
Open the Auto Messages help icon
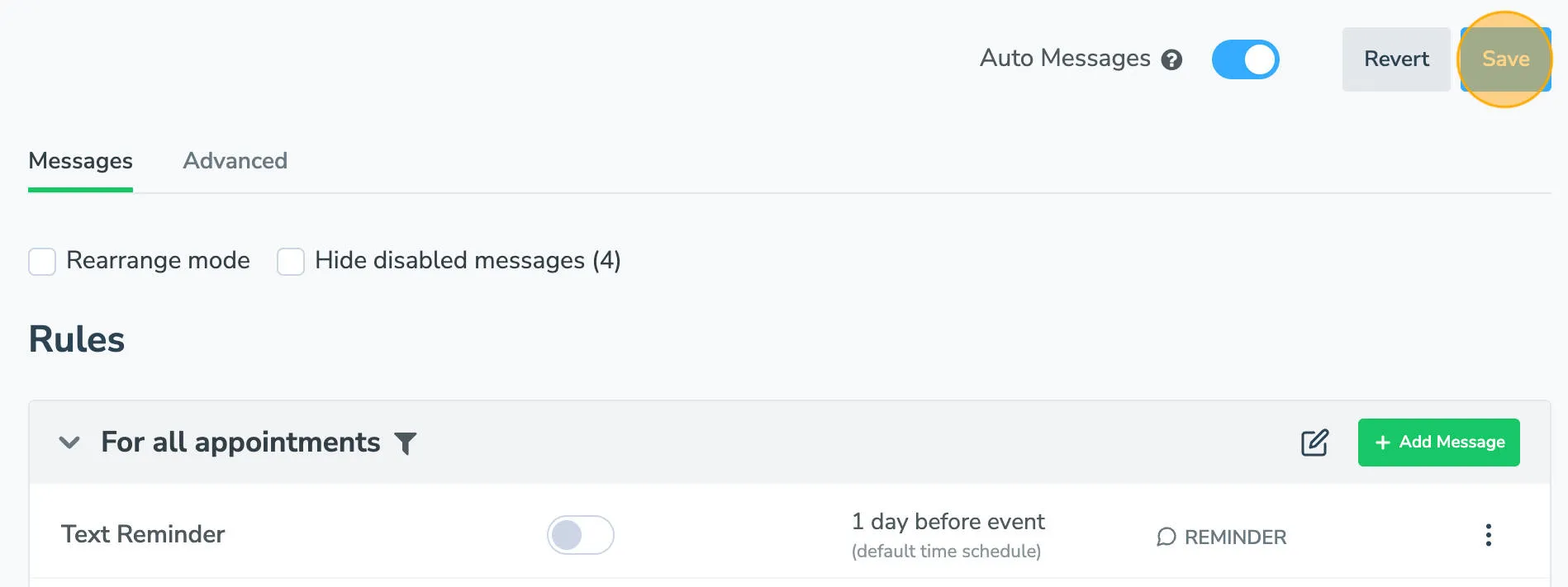click(1172, 59)
